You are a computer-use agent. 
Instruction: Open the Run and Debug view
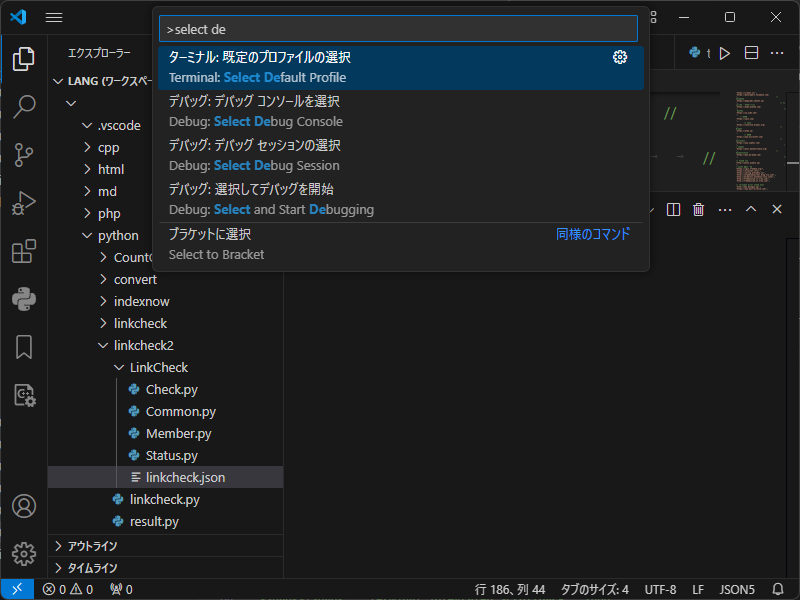click(23, 203)
